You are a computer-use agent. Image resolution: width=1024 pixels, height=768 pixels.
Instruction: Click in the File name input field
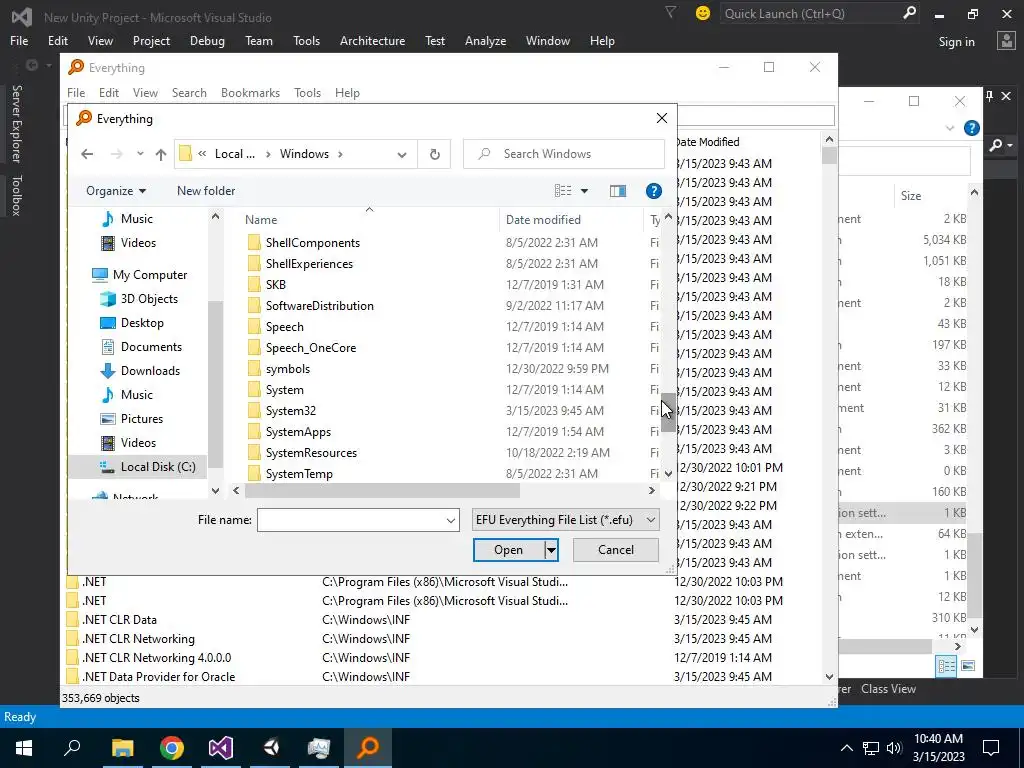pos(351,520)
